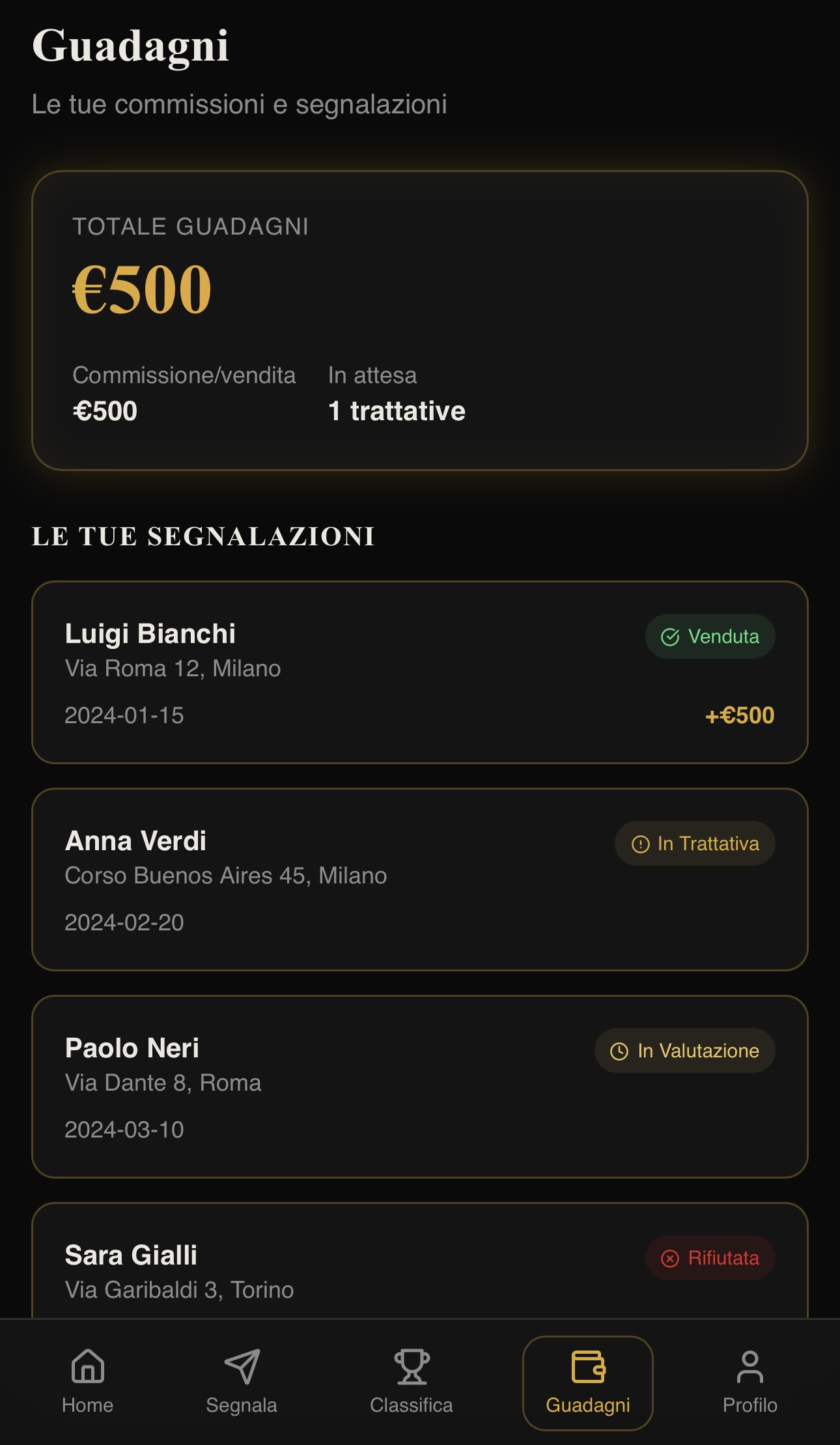Click the In Trattativa alert icon
Viewport: 840px width, 1445px height.
click(x=641, y=844)
